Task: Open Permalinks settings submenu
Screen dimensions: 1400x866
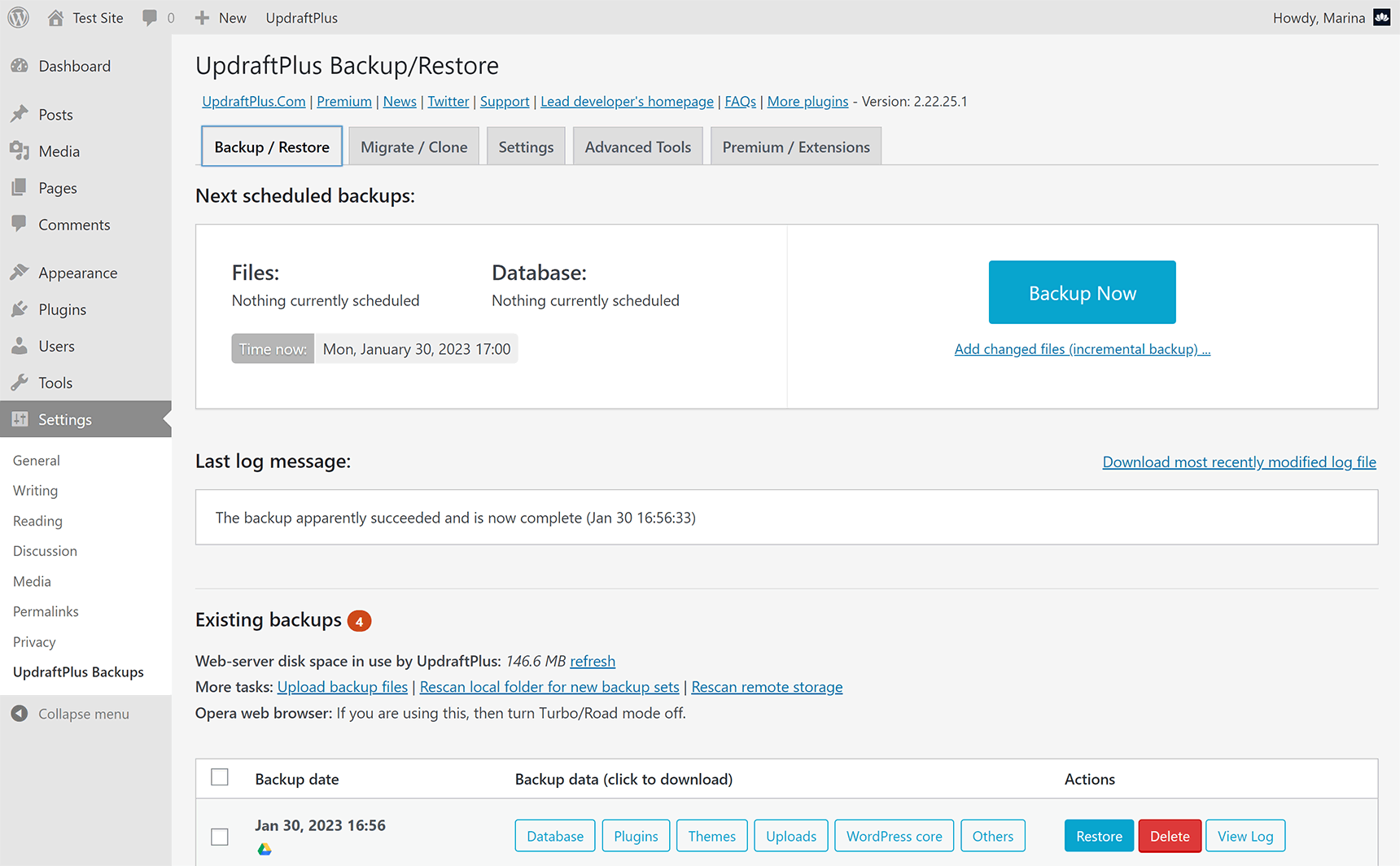Action: [x=46, y=611]
